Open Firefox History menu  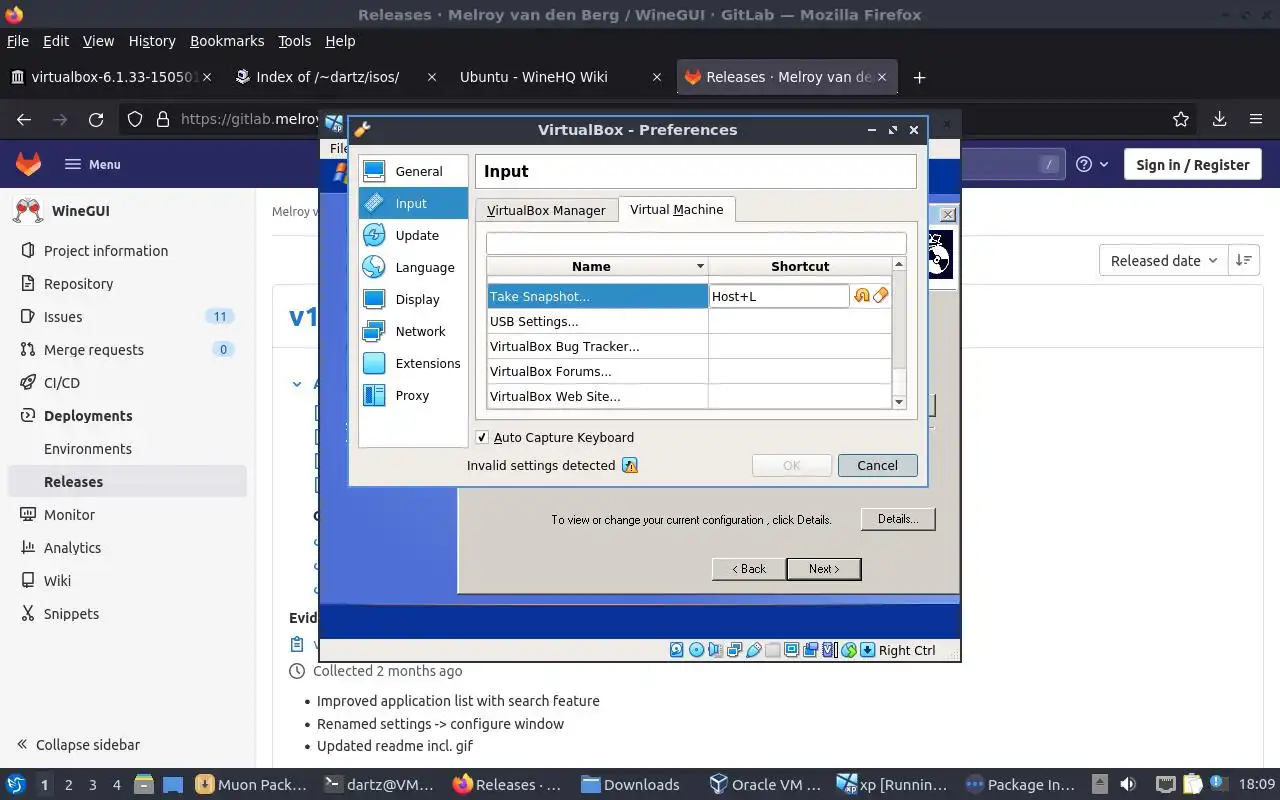coord(152,41)
